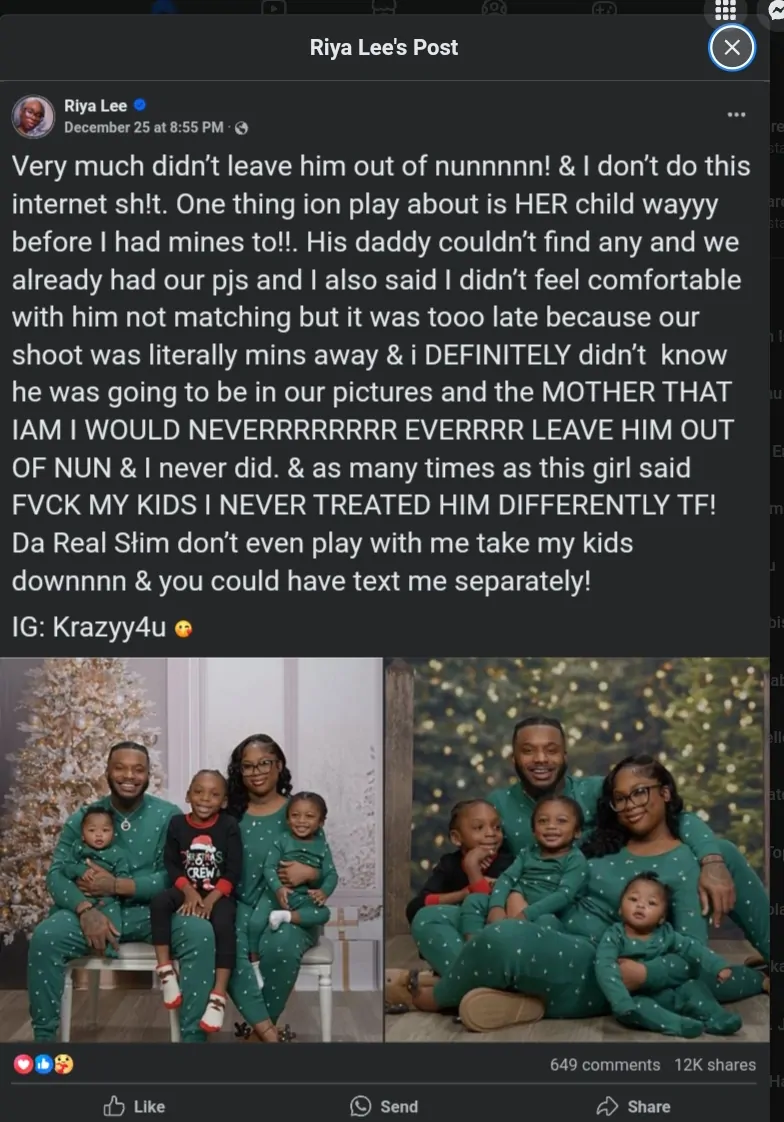View the 12K shares list
The width and height of the screenshot is (784, 1122).
(x=715, y=1065)
